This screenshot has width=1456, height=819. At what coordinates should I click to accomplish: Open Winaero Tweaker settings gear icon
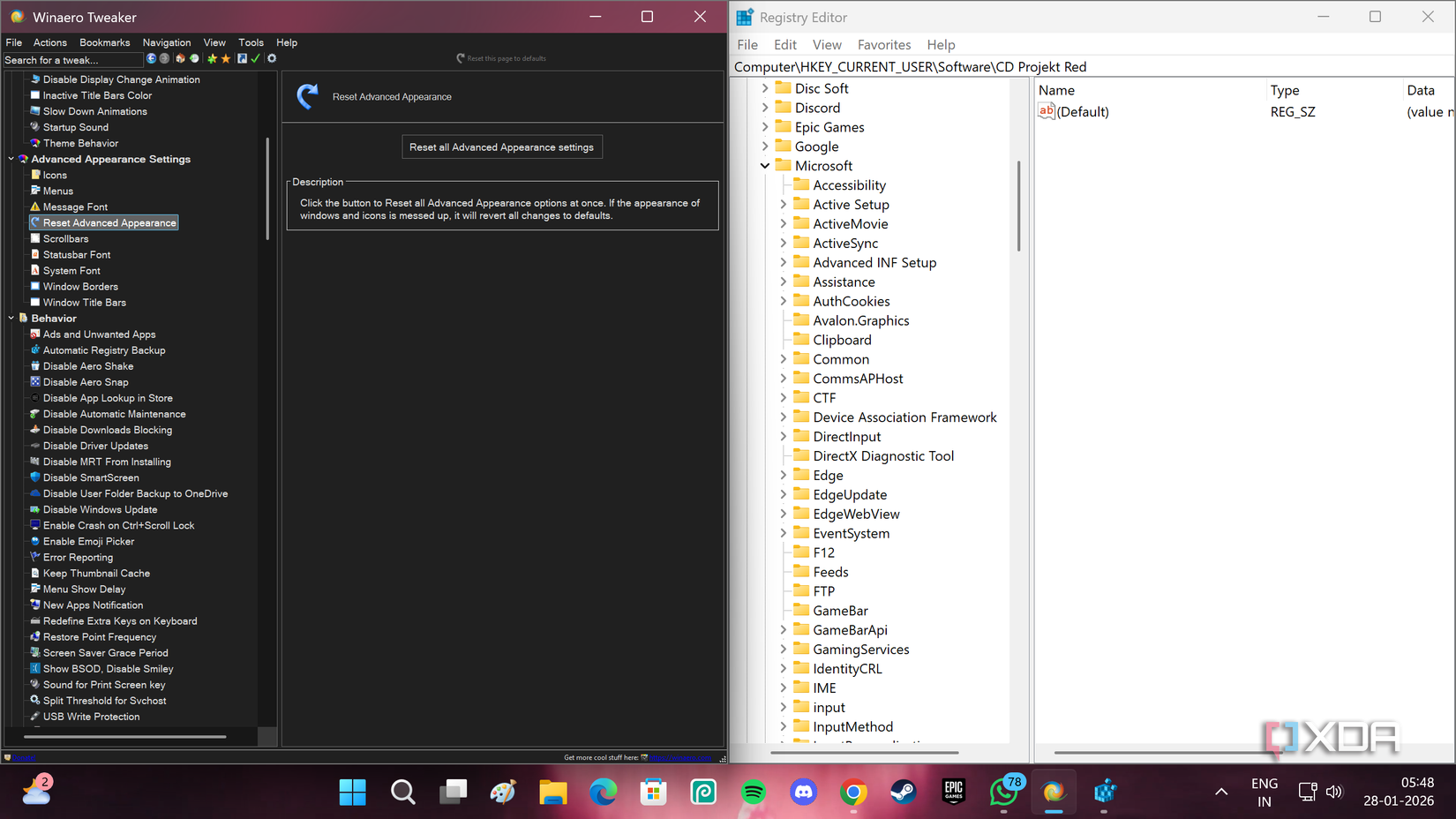pos(272,58)
